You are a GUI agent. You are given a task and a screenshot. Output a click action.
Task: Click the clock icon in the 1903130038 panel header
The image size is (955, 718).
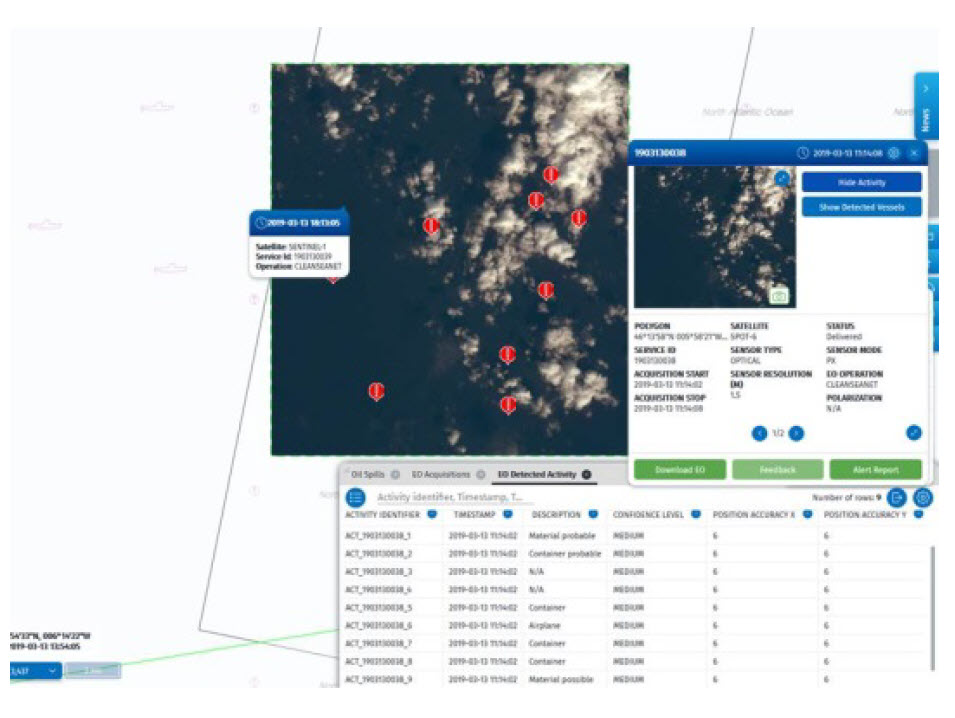[x=803, y=153]
